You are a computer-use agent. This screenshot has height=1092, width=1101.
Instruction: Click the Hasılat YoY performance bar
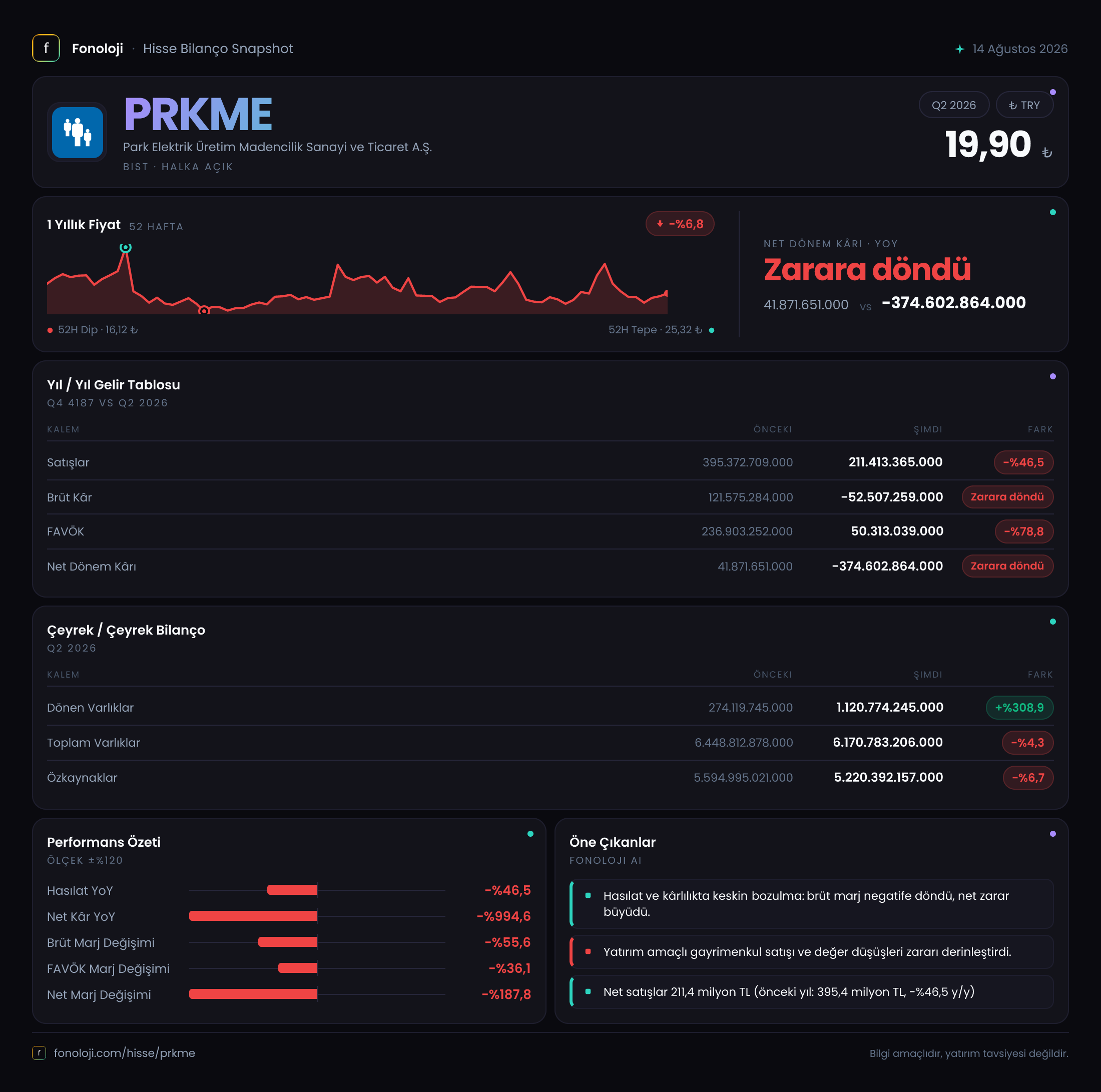pyautogui.click(x=292, y=890)
